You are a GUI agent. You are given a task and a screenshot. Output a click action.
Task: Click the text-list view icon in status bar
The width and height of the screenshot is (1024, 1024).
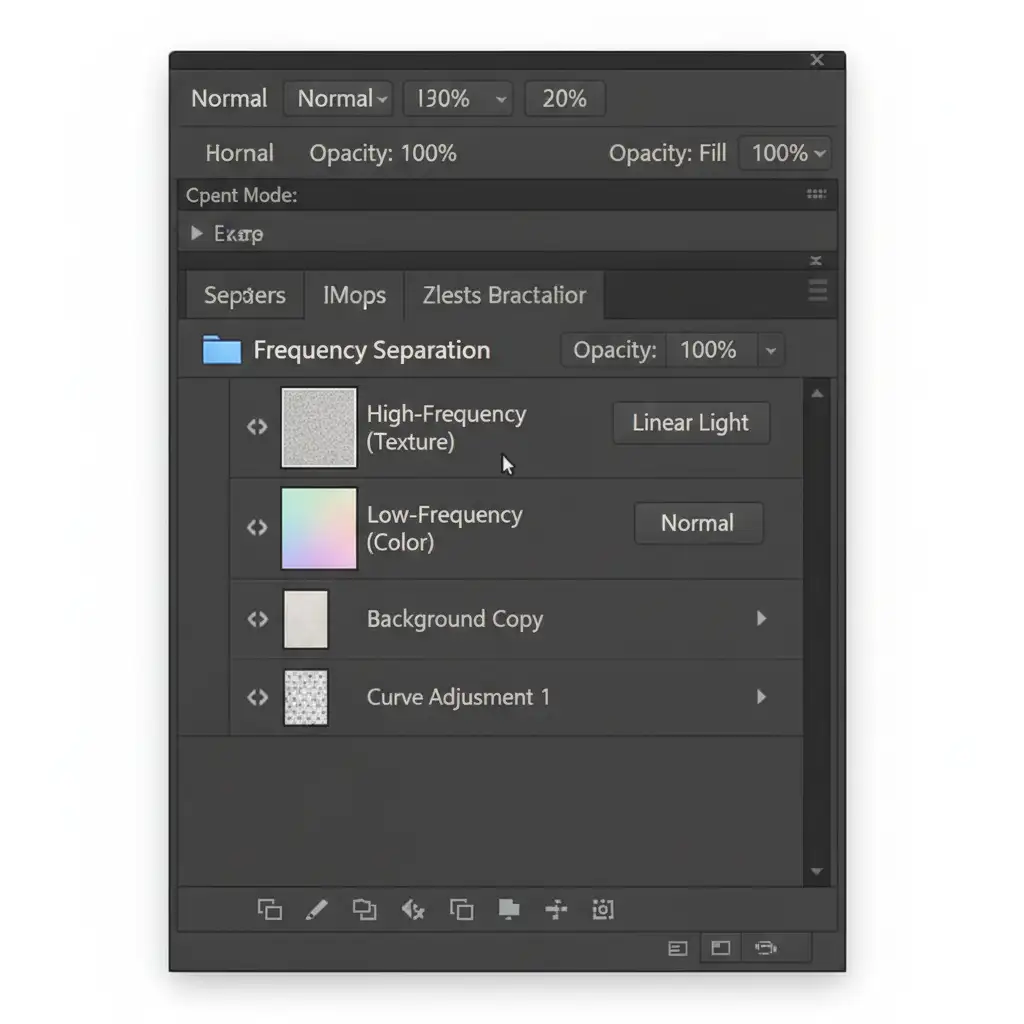[x=678, y=948]
